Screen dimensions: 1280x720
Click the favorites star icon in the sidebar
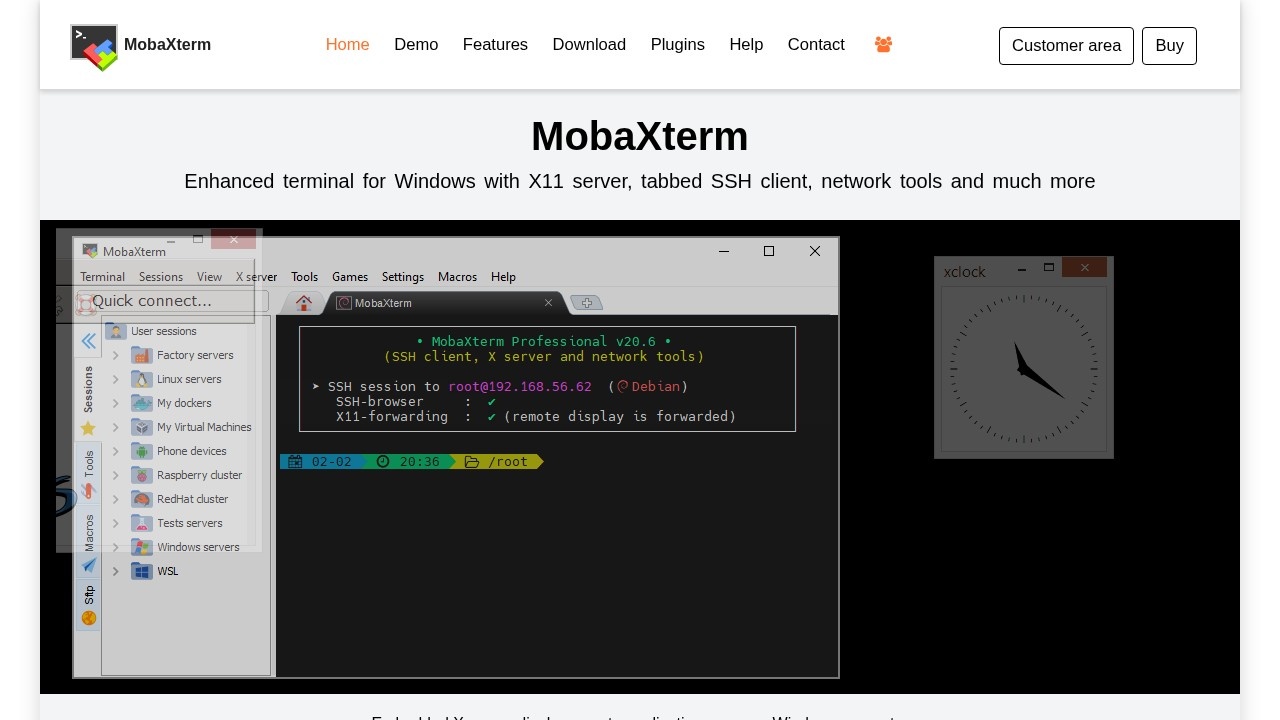pos(88,428)
